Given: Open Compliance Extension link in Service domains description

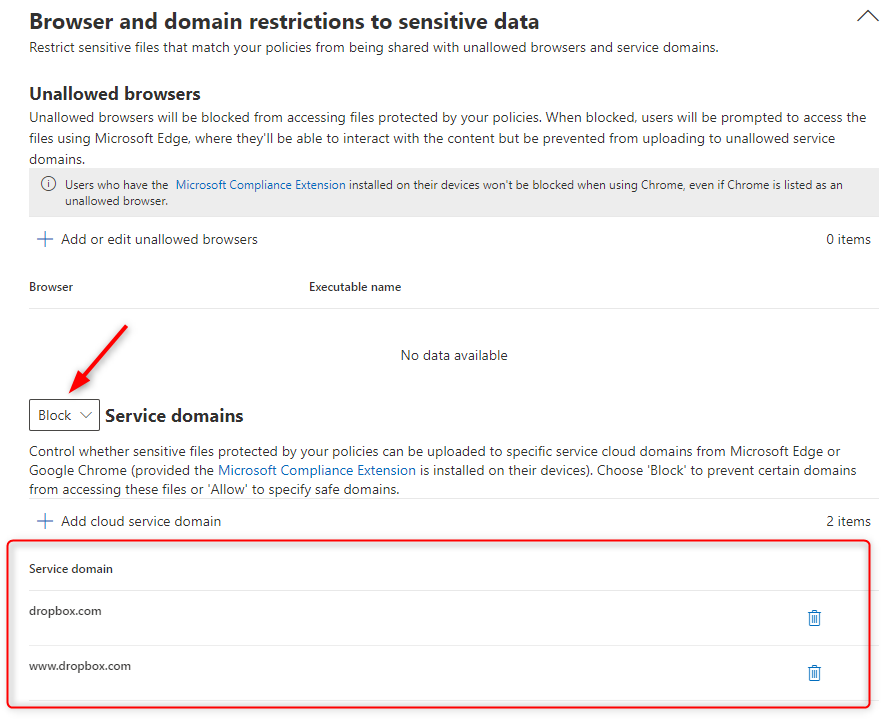Looking at the screenshot, I should pyautogui.click(x=317, y=470).
